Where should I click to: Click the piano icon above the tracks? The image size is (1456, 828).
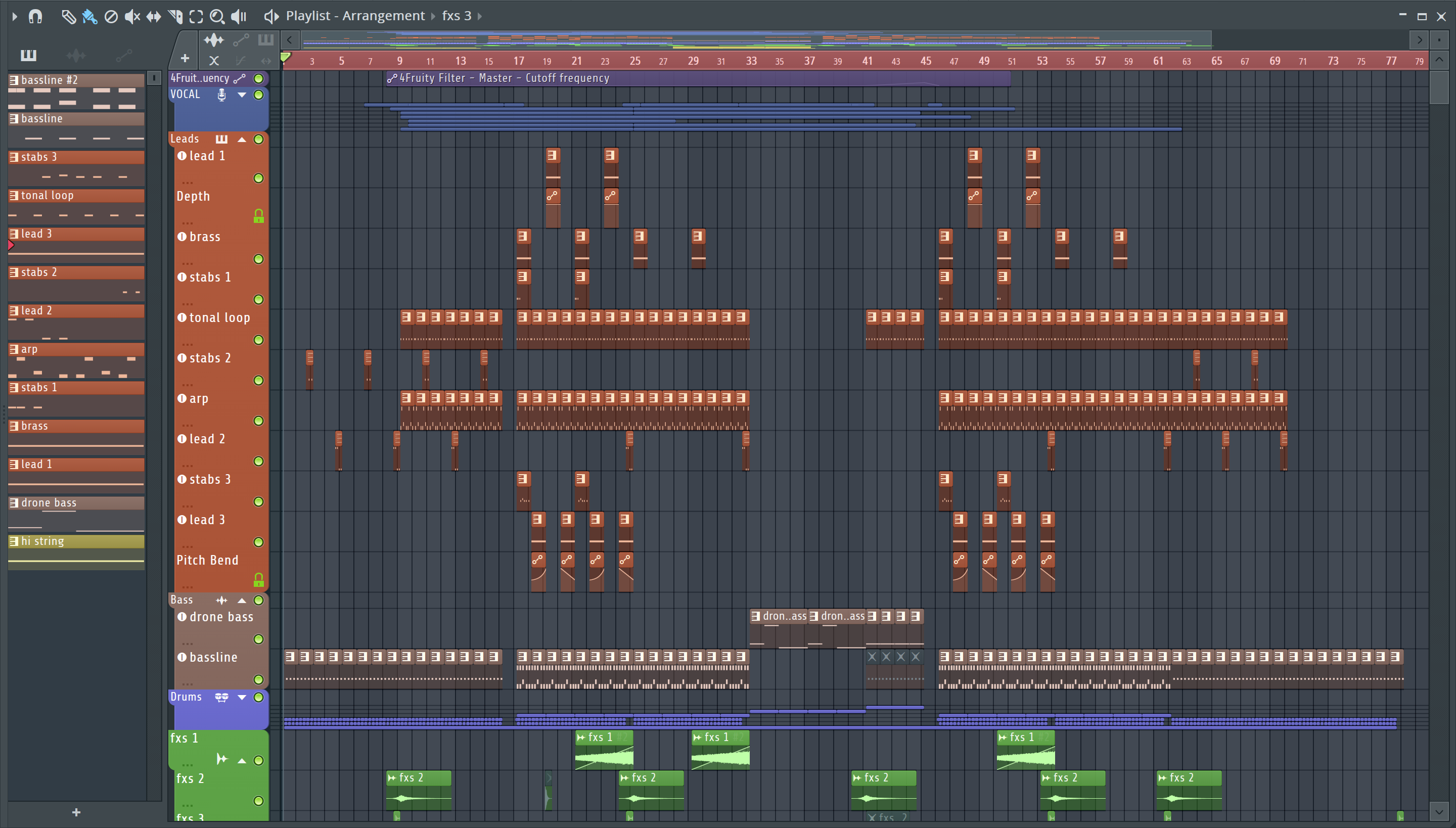pos(265,40)
